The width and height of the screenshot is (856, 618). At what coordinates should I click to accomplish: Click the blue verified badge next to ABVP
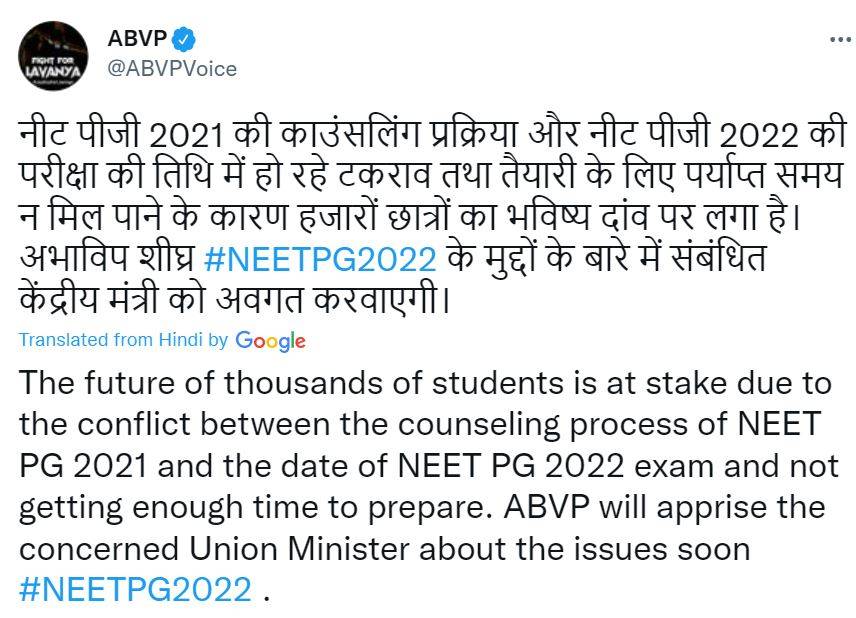click(183, 40)
